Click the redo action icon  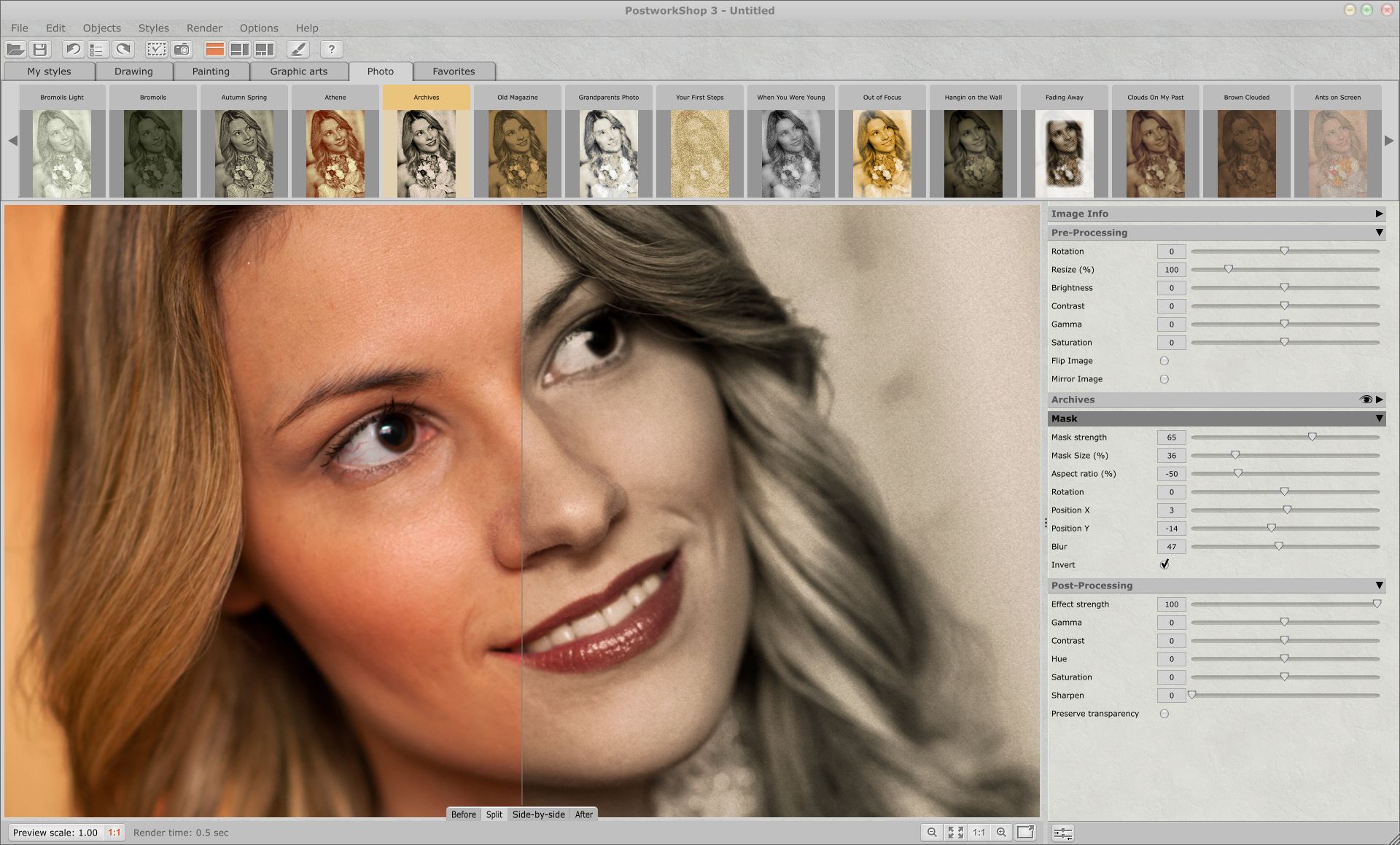coord(122,51)
